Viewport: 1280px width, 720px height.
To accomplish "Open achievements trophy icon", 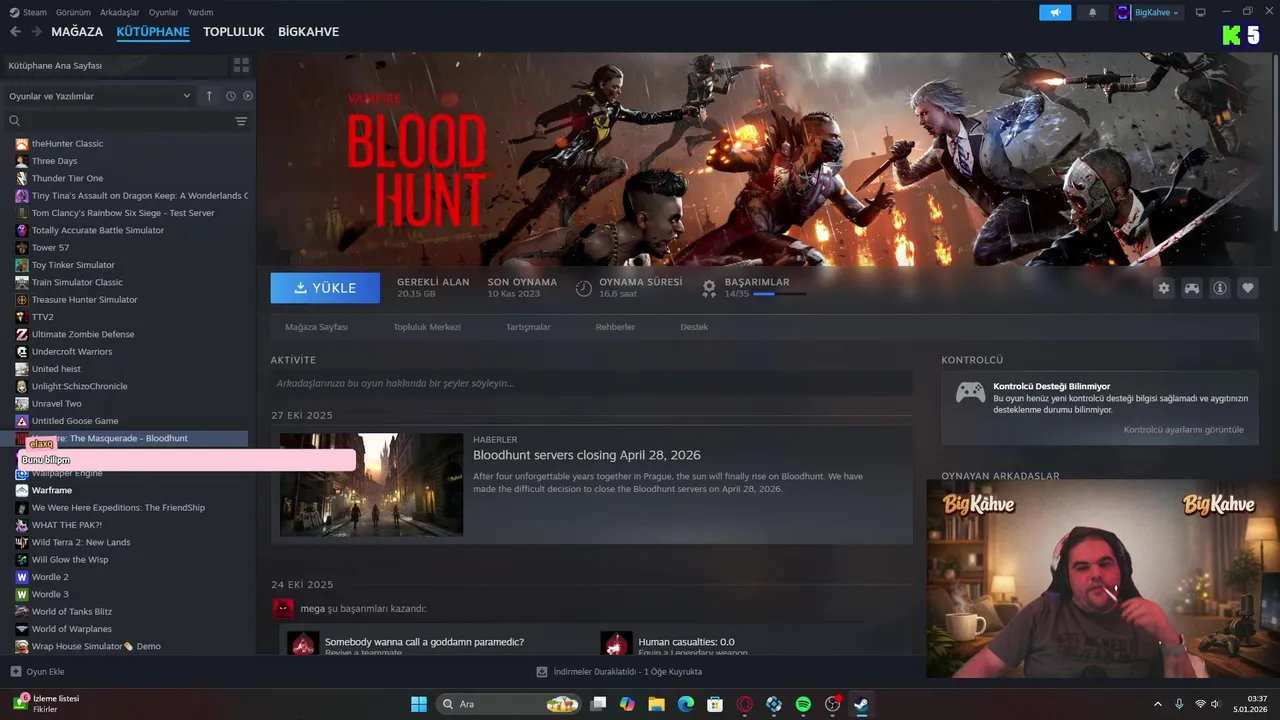I will click(x=709, y=288).
